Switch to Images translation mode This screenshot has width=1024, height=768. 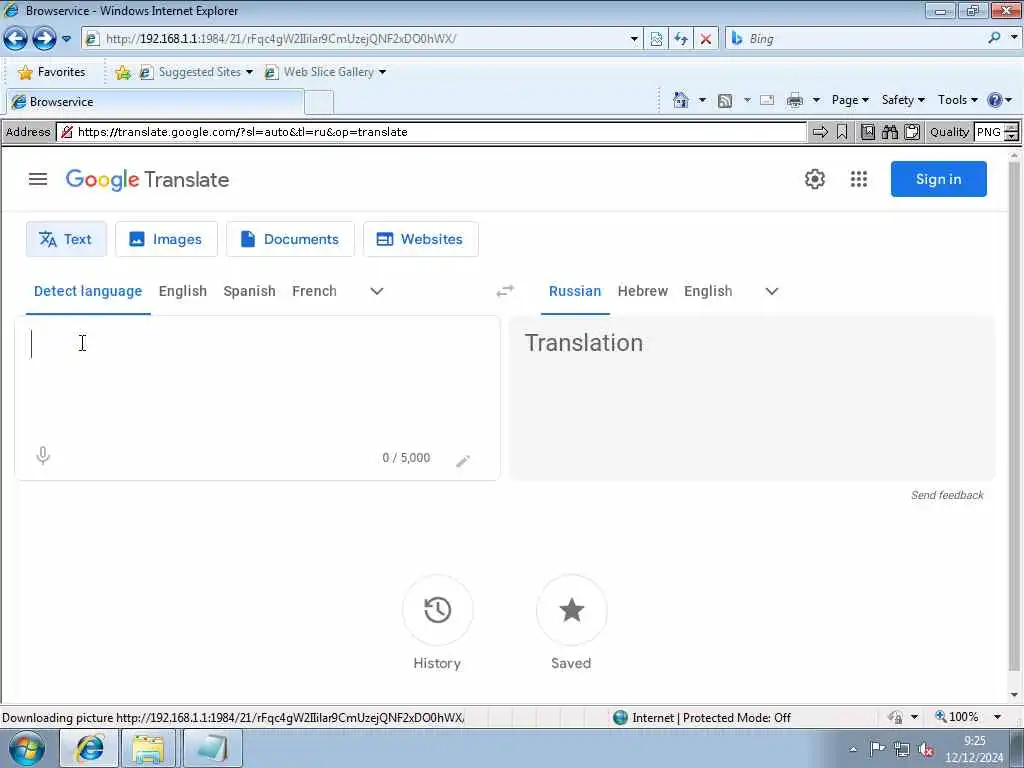point(166,239)
